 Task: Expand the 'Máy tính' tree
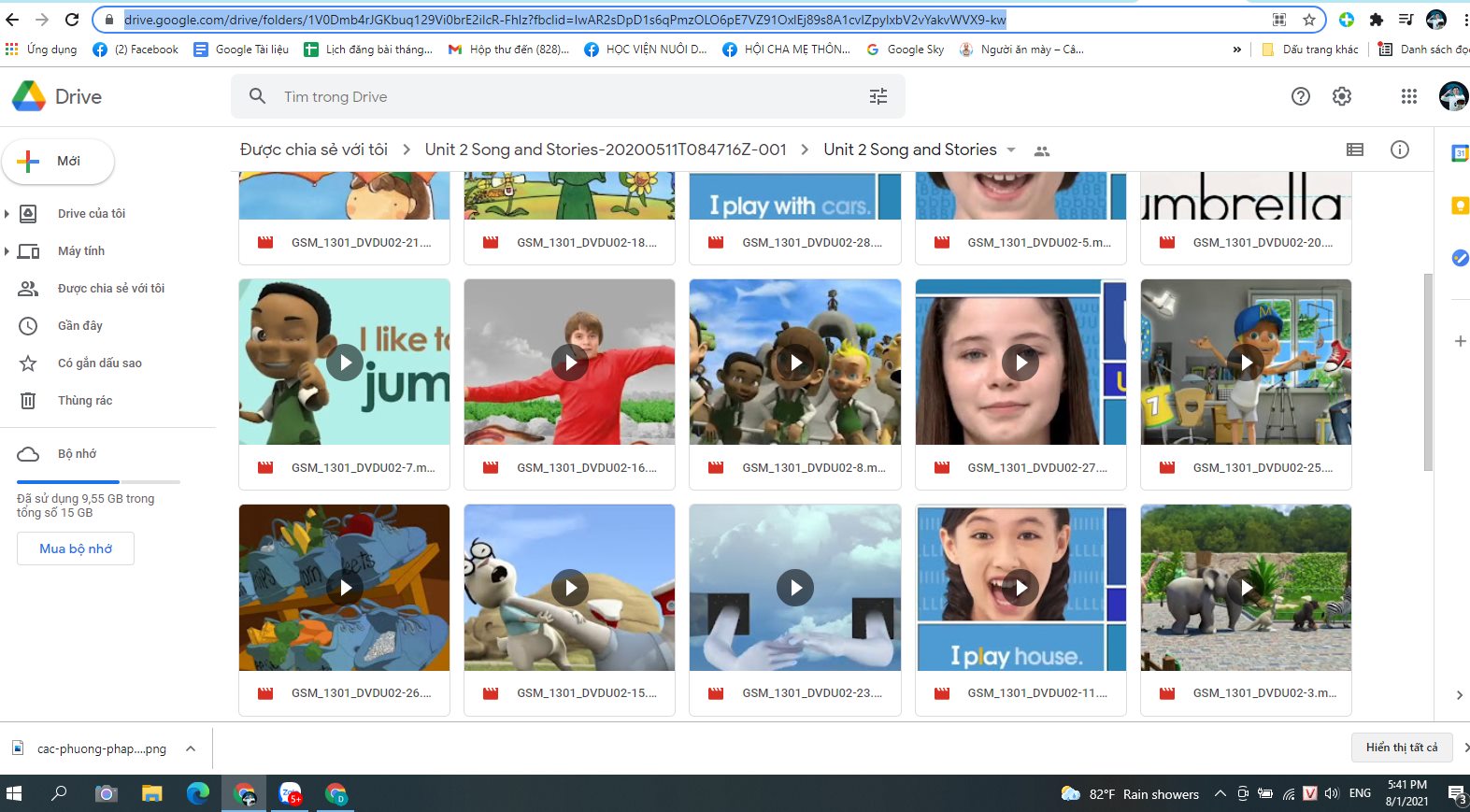pyautogui.click(x=7, y=251)
